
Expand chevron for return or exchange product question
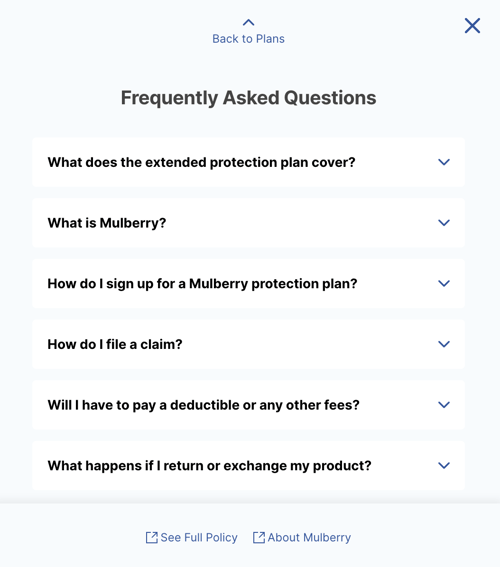(444, 465)
